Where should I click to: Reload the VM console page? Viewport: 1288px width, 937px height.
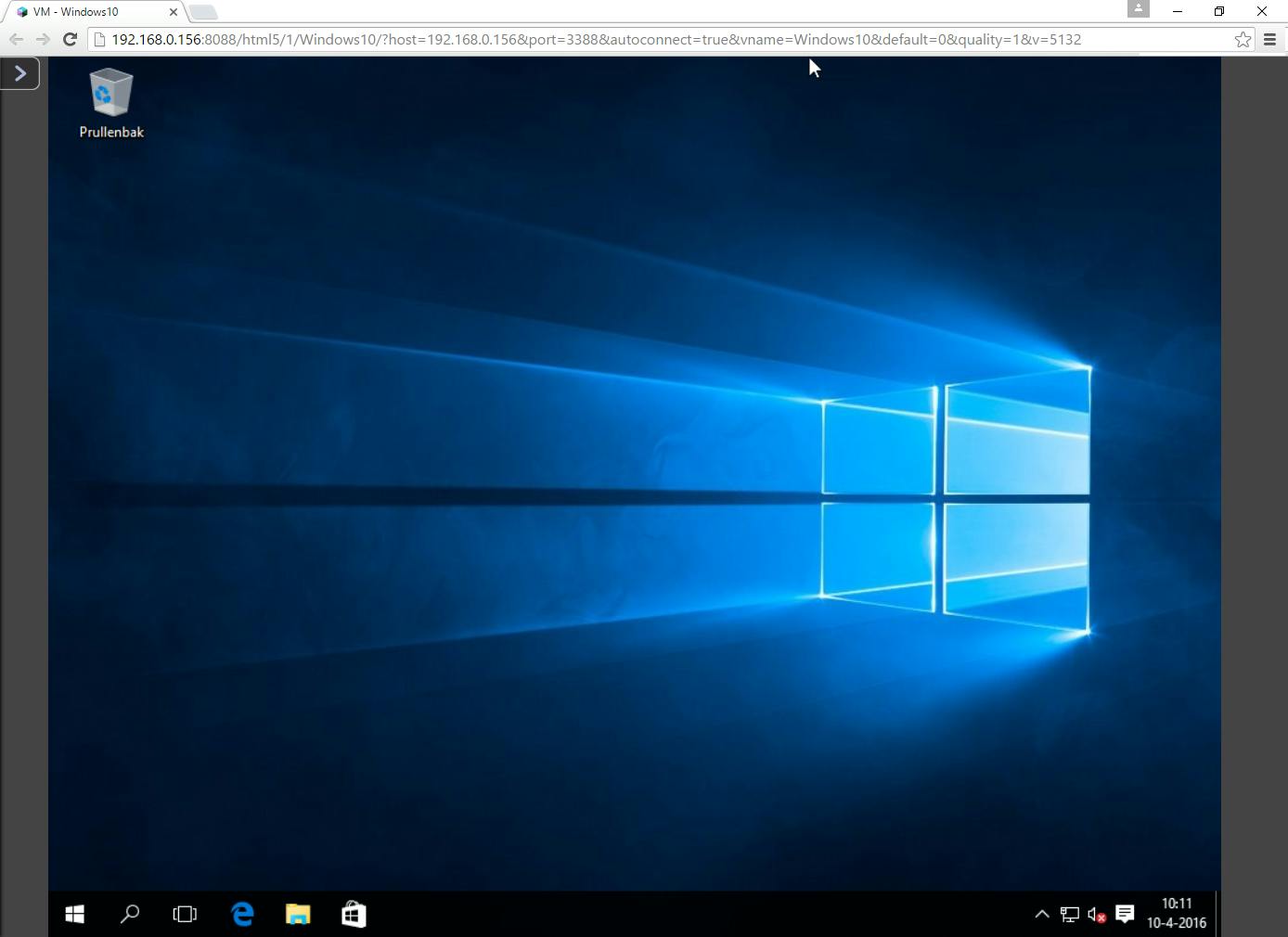70,39
